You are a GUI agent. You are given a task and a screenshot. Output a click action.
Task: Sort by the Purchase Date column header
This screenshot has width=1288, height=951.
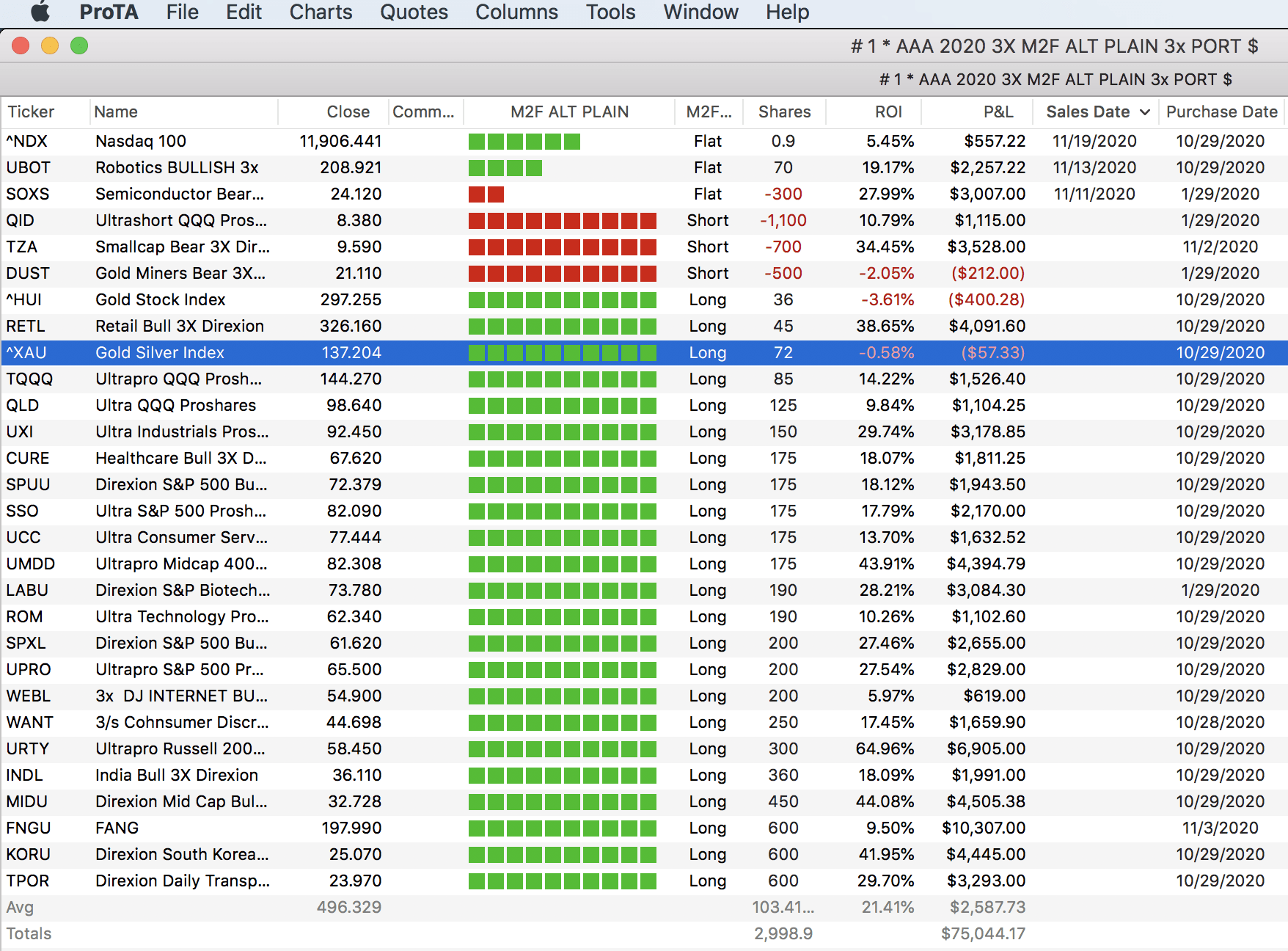click(x=1221, y=112)
